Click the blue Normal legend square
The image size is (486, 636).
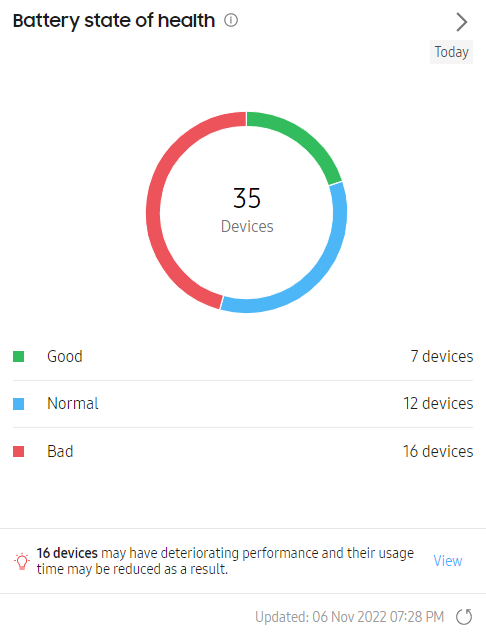[19, 404]
